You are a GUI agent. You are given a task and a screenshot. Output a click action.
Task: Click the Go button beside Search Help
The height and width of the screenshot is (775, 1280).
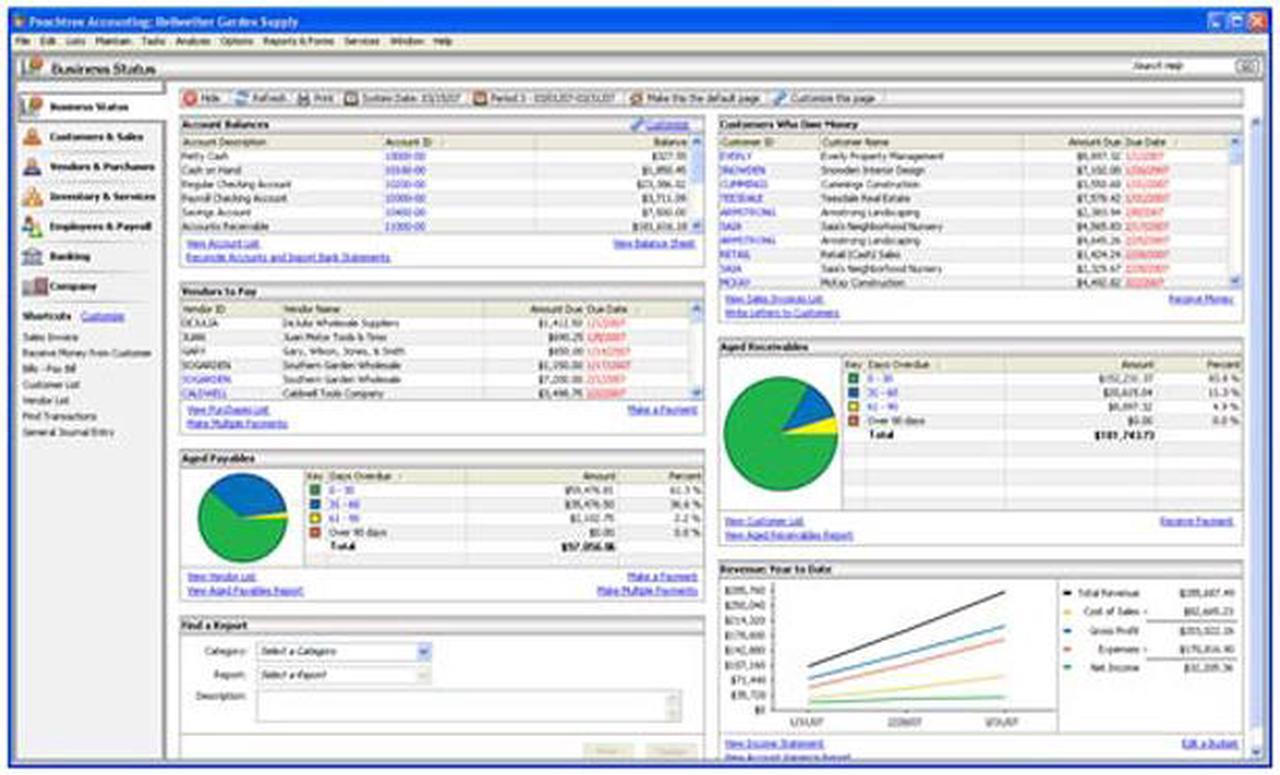click(x=1246, y=66)
